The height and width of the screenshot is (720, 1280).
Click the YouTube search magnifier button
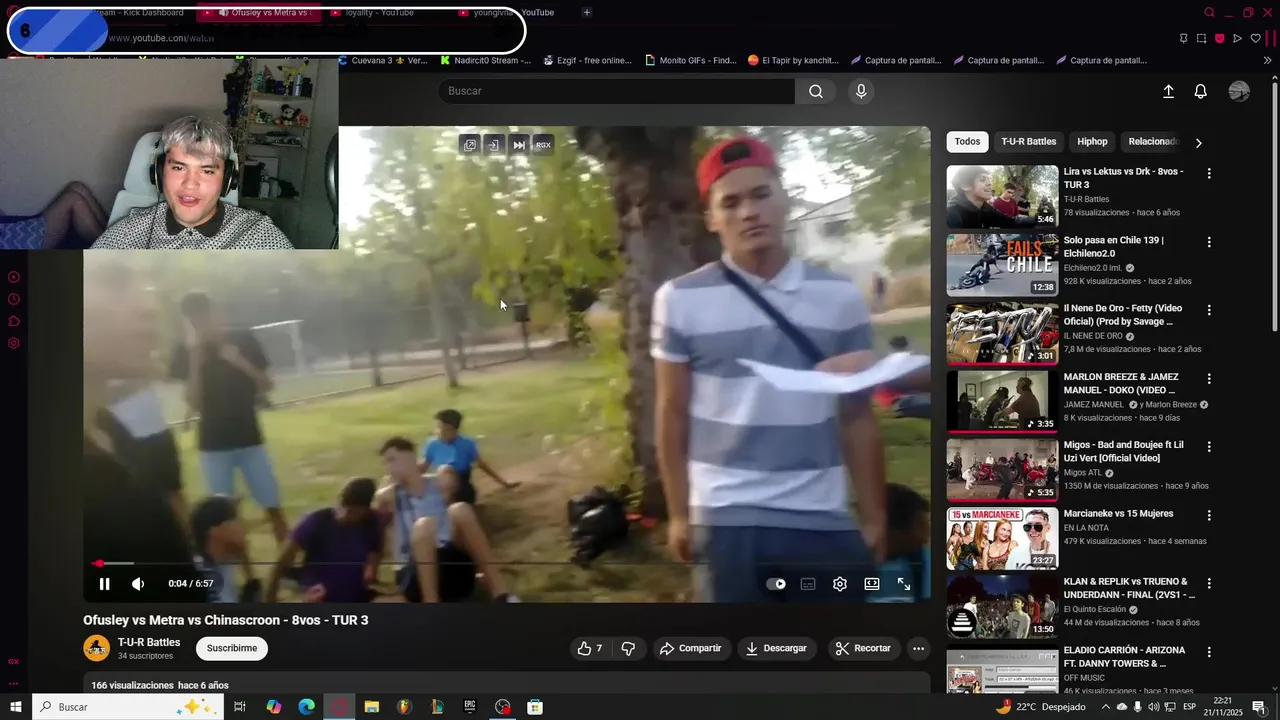816,91
